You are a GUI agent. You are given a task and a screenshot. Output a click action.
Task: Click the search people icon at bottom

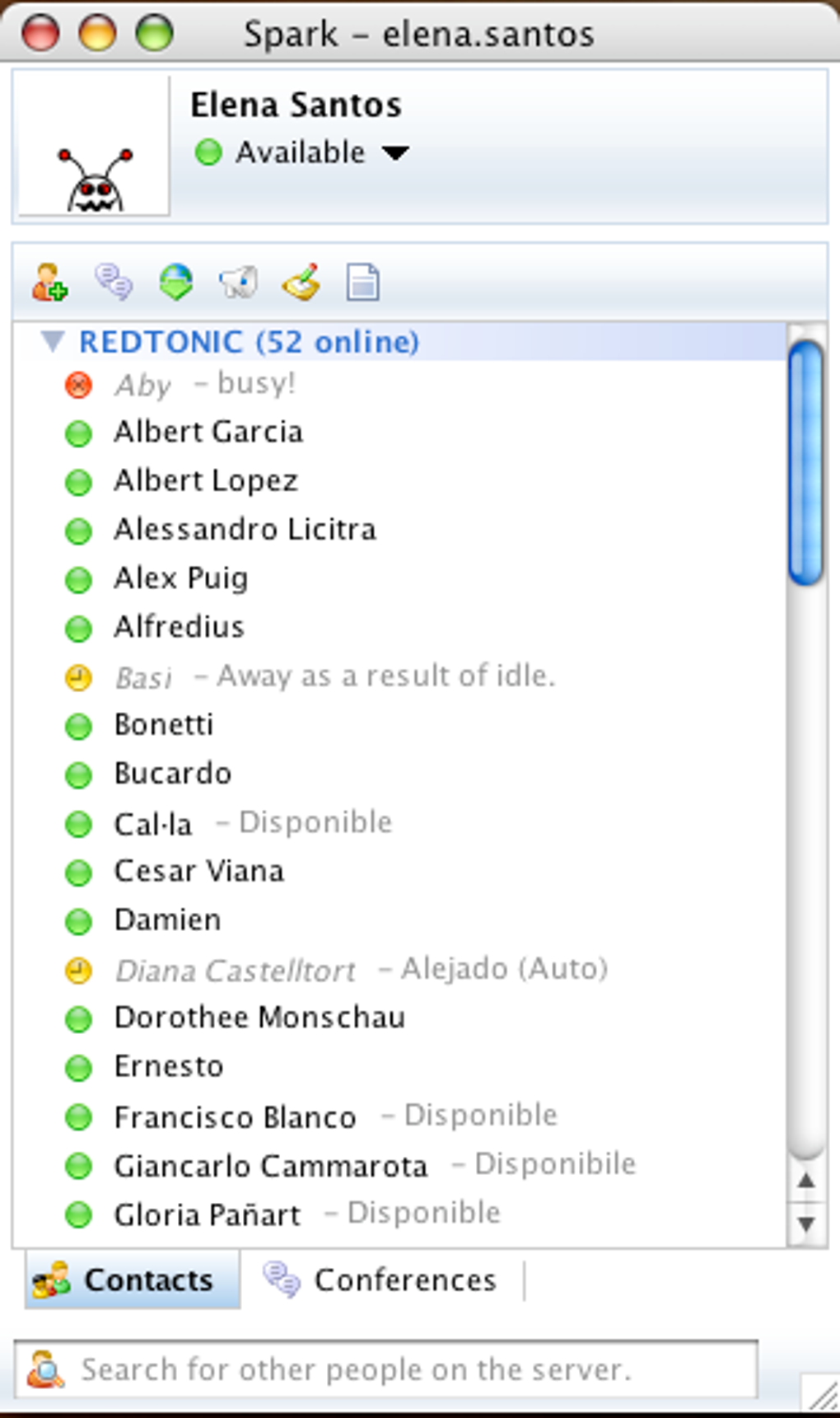pos(46,1369)
